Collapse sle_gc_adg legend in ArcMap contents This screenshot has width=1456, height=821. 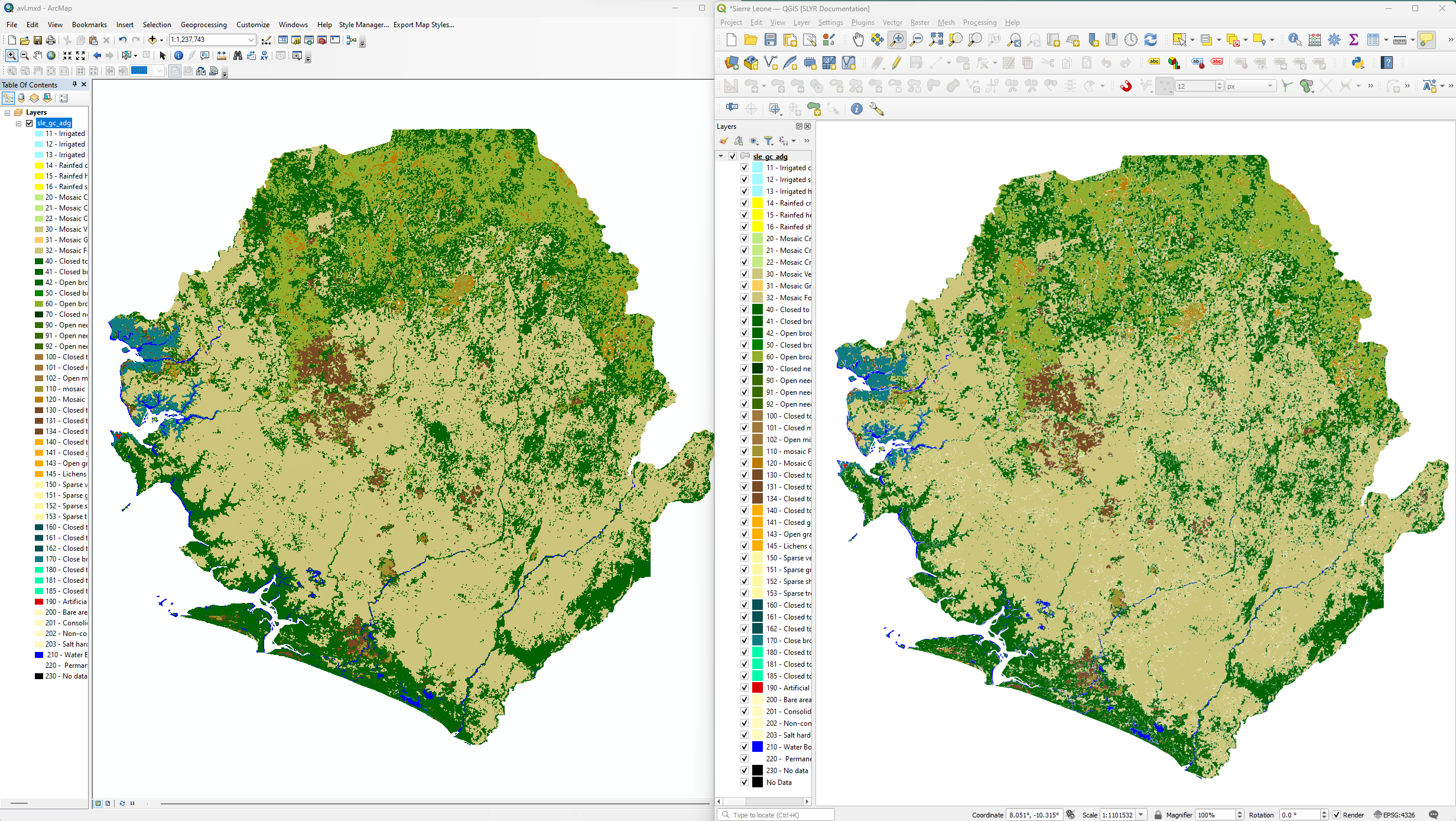pyautogui.click(x=18, y=123)
